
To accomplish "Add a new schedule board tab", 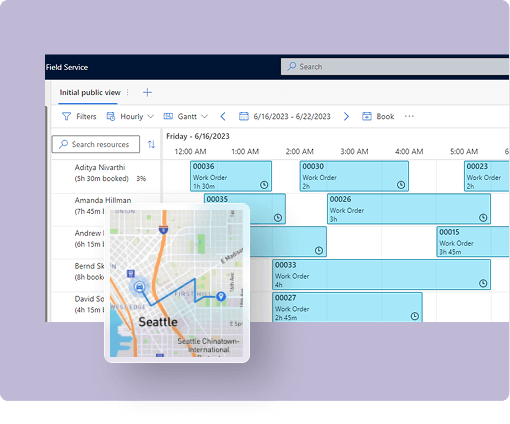I will click(x=147, y=92).
